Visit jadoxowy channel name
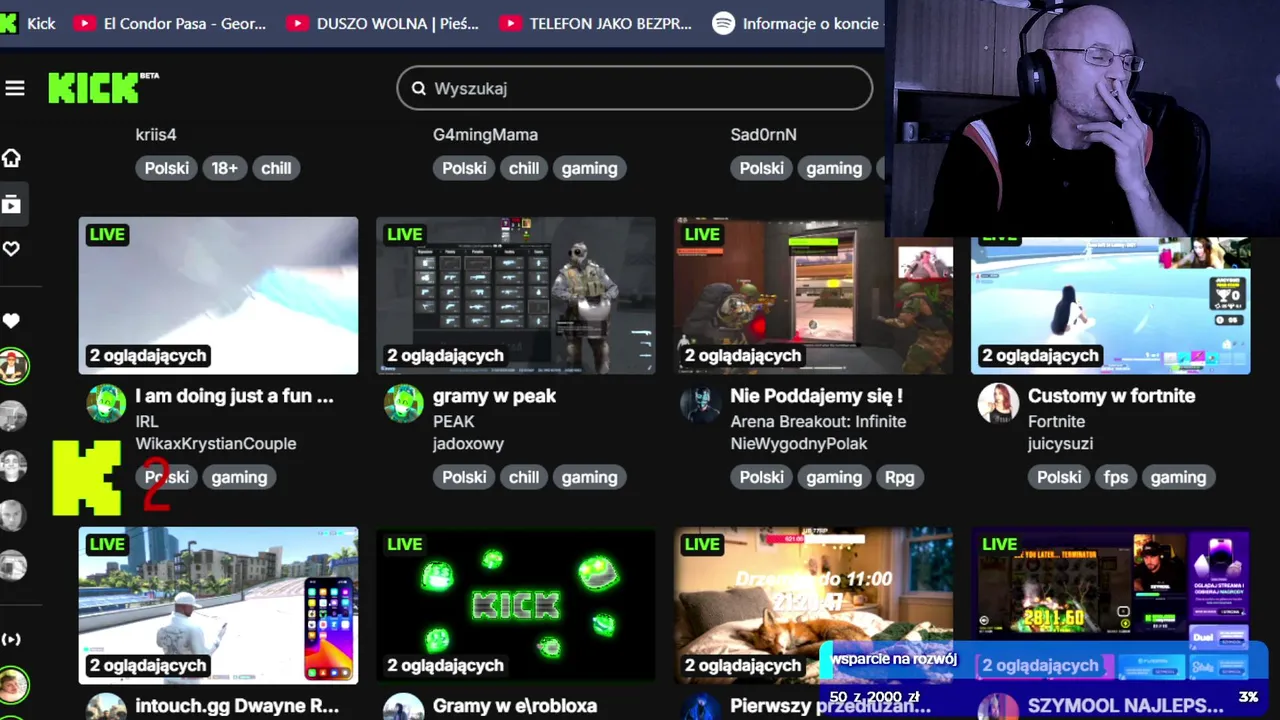Image resolution: width=1280 pixels, height=720 pixels. pyautogui.click(x=468, y=443)
